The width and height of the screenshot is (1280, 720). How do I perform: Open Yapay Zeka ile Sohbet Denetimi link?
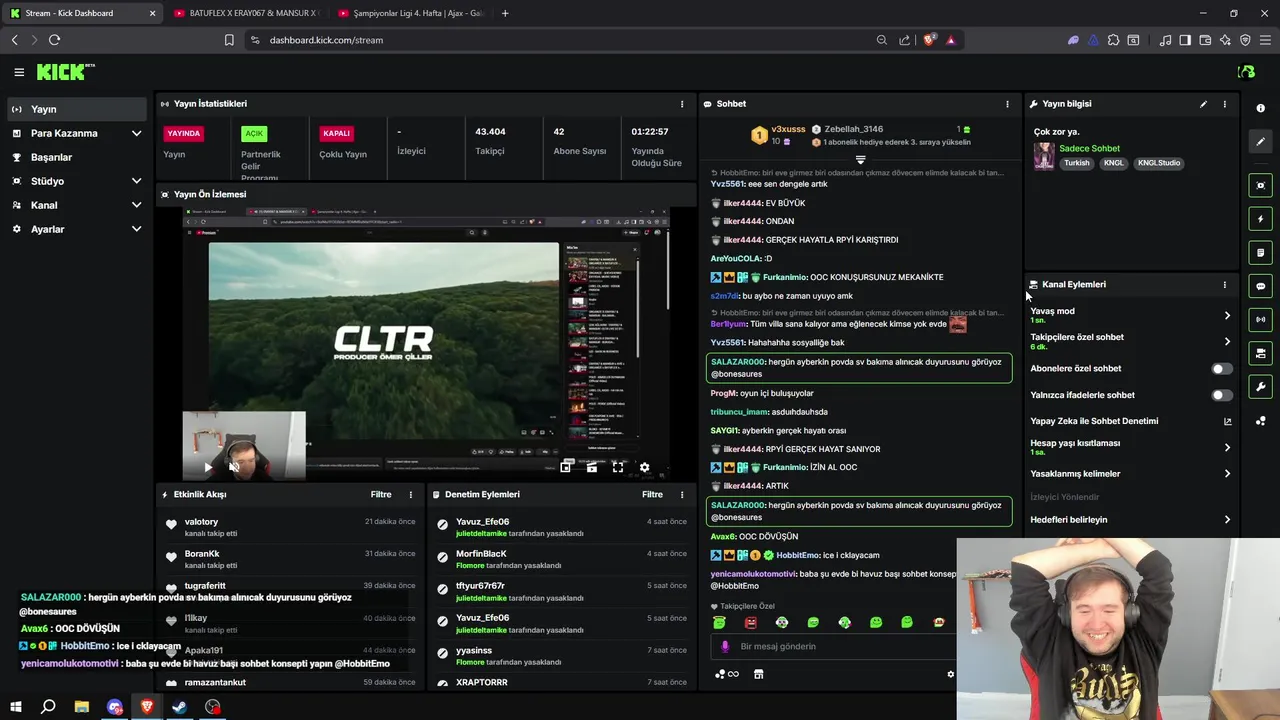1131,421
